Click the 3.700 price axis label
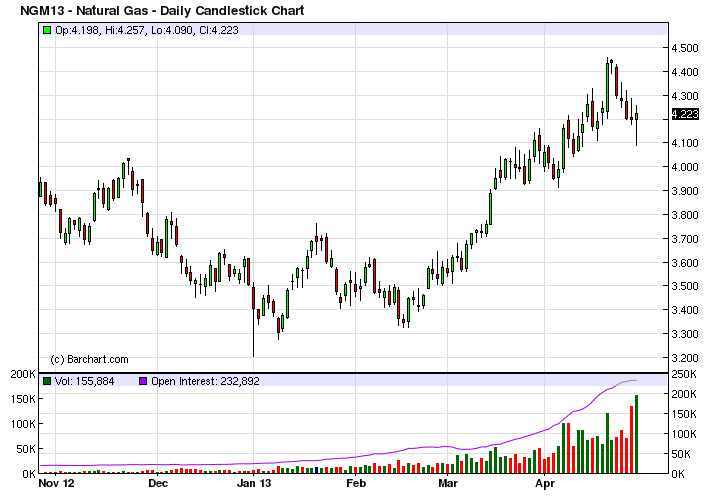Image resolution: width=726 pixels, height=502 pixels. pyautogui.click(x=685, y=239)
